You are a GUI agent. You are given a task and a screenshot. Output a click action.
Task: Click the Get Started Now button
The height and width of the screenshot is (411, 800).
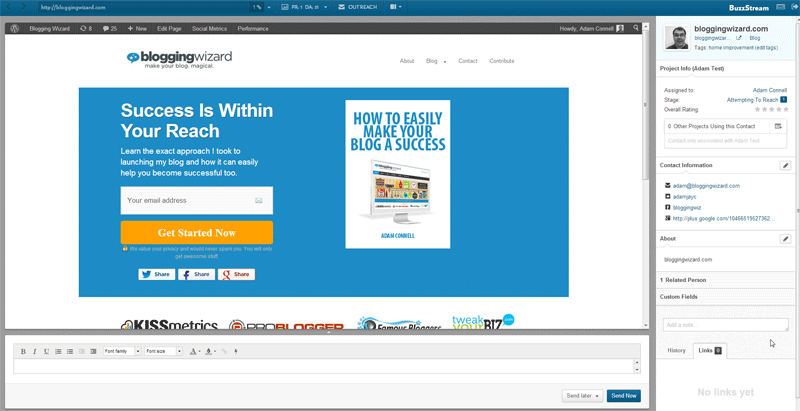196,233
